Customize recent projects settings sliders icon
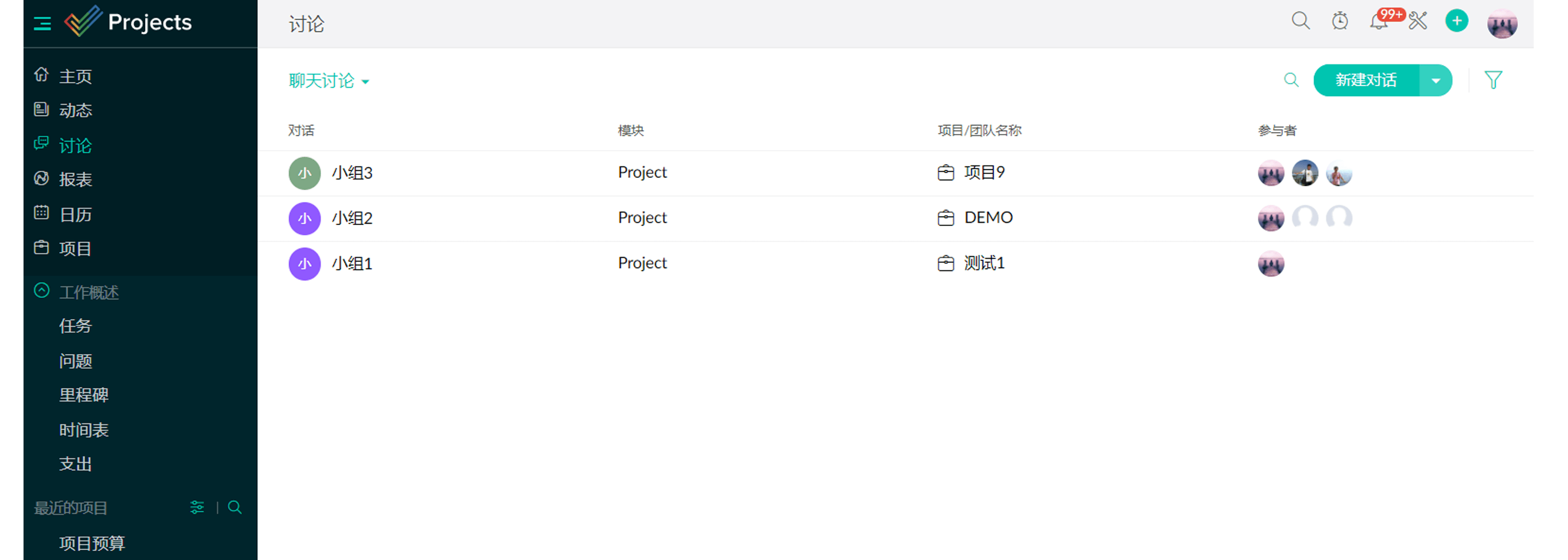The width and height of the screenshot is (1568, 560). [197, 507]
